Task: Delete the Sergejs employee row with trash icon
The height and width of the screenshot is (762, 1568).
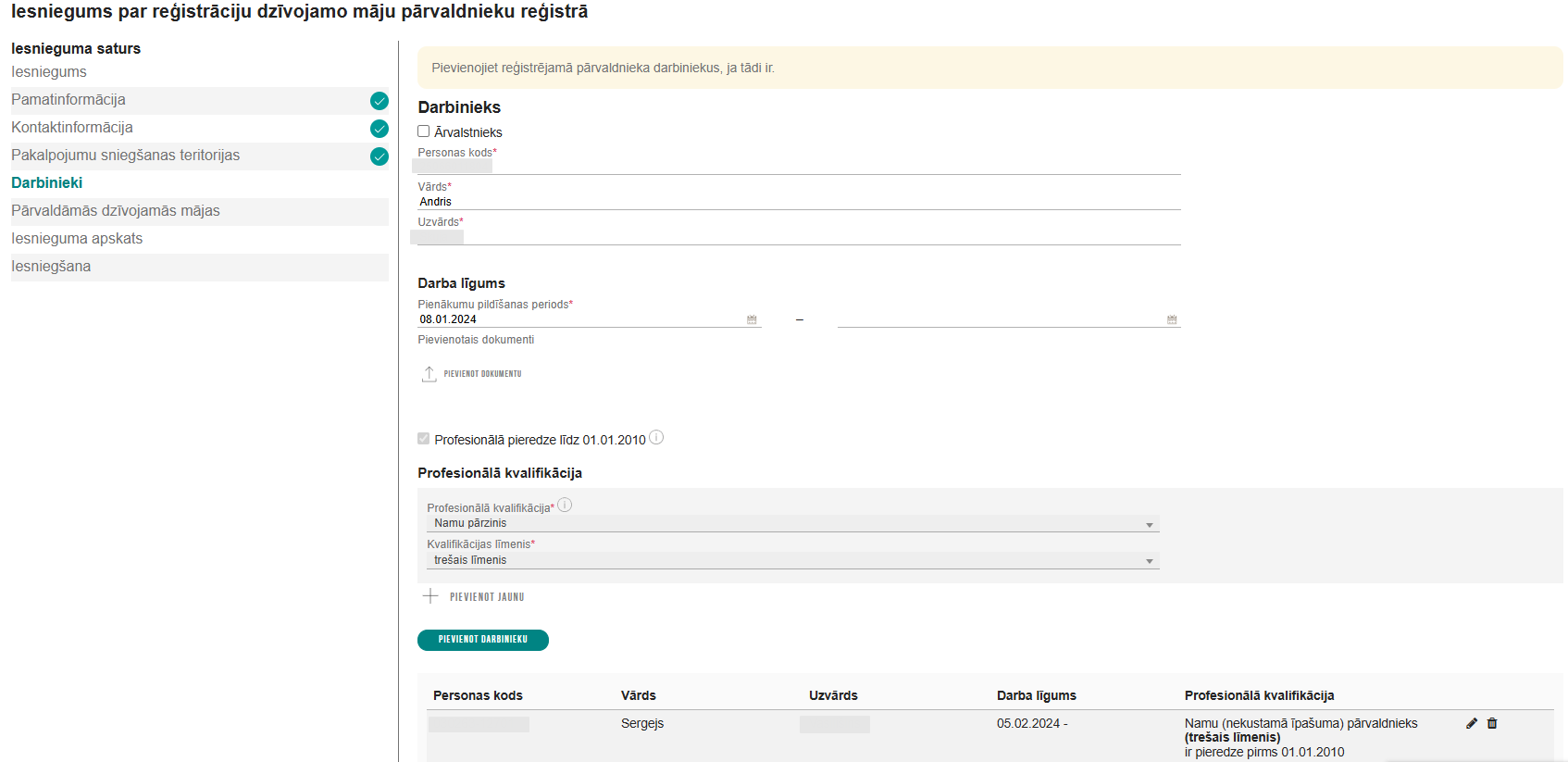Action: click(x=1492, y=723)
